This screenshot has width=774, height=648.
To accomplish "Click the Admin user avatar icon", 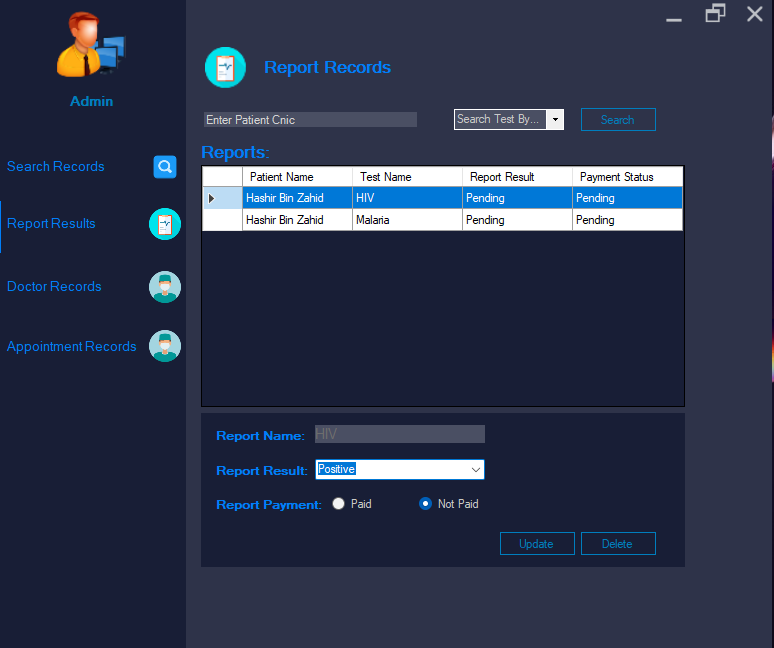I will click(x=91, y=44).
